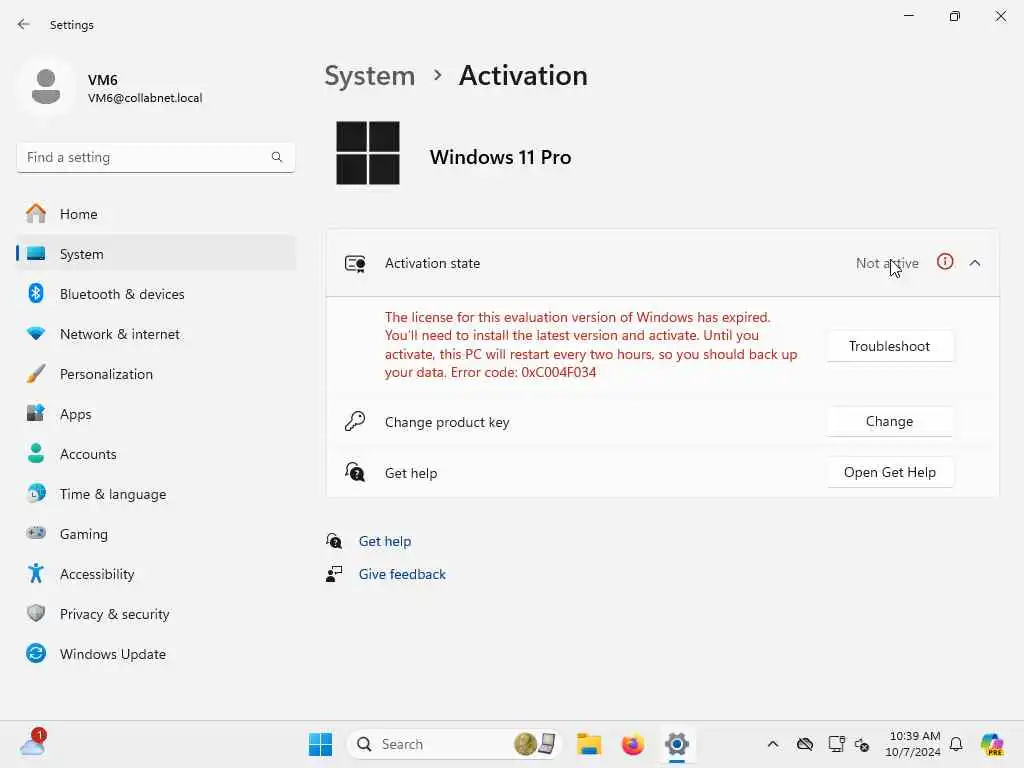The width and height of the screenshot is (1024, 768).
Task: Click the Personalization paintbrush icon
Action: [36, 374]
